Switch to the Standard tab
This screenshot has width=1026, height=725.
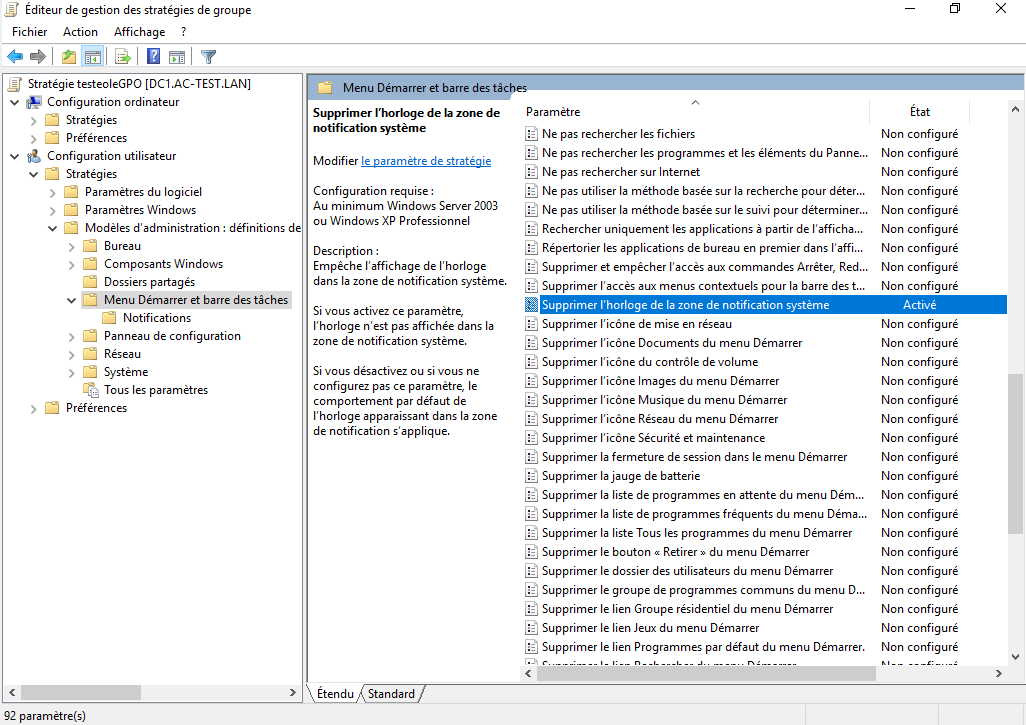(x=391, y=694)
